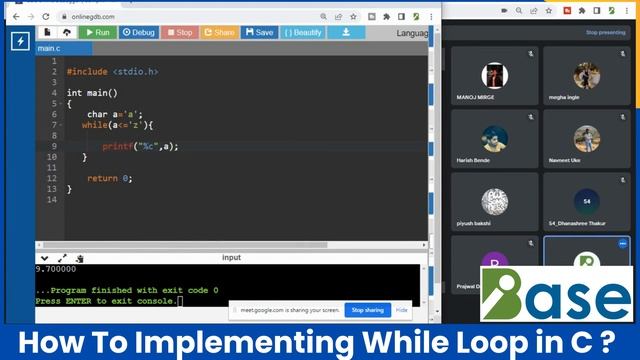The width and height of the screenshot is (640, 360).
Task: Reload the onlinegdb.com page
Action: pos(46,17)
